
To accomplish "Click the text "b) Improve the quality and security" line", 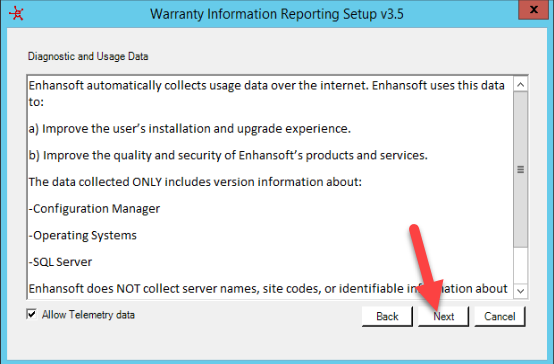I will (228, 155).
